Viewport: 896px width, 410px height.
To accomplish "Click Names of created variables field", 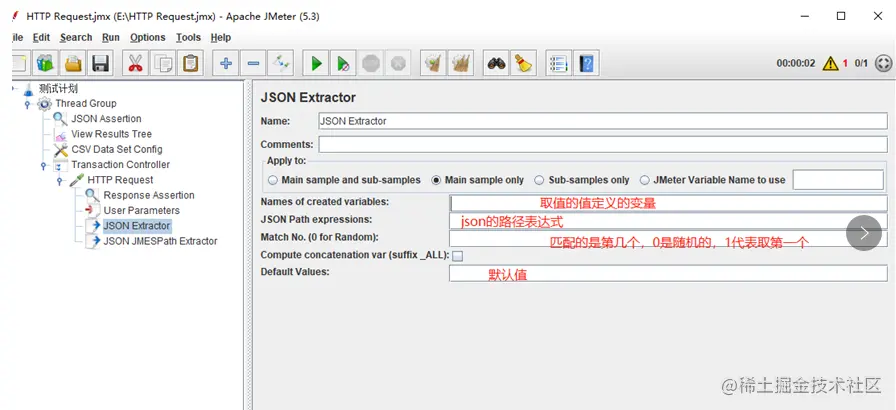I will (669, 203).
